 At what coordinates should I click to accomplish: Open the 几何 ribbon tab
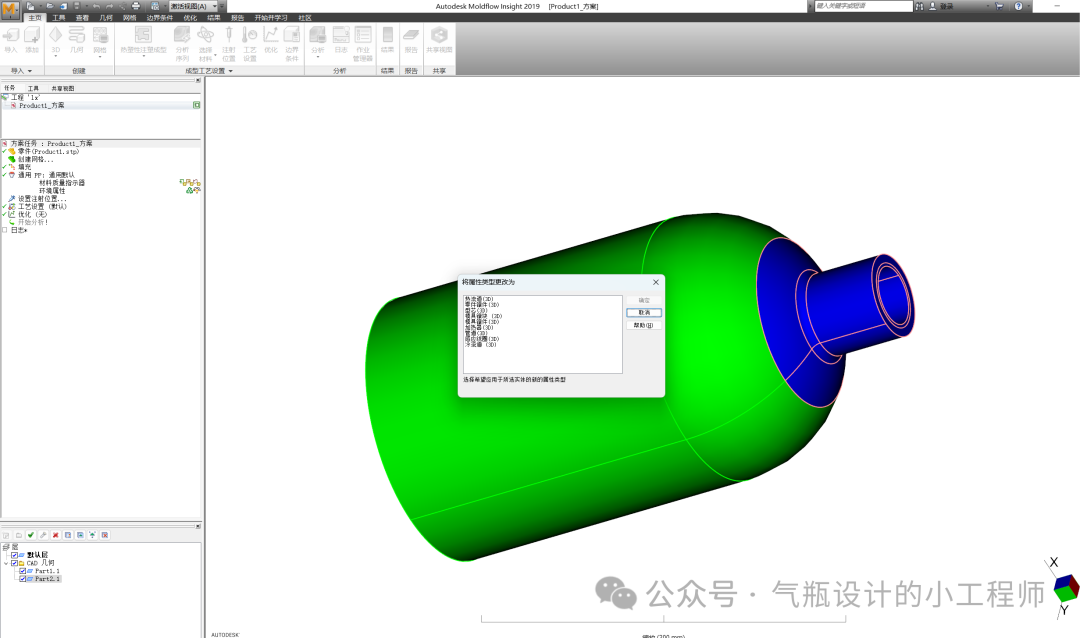click(x=106, y=18)
